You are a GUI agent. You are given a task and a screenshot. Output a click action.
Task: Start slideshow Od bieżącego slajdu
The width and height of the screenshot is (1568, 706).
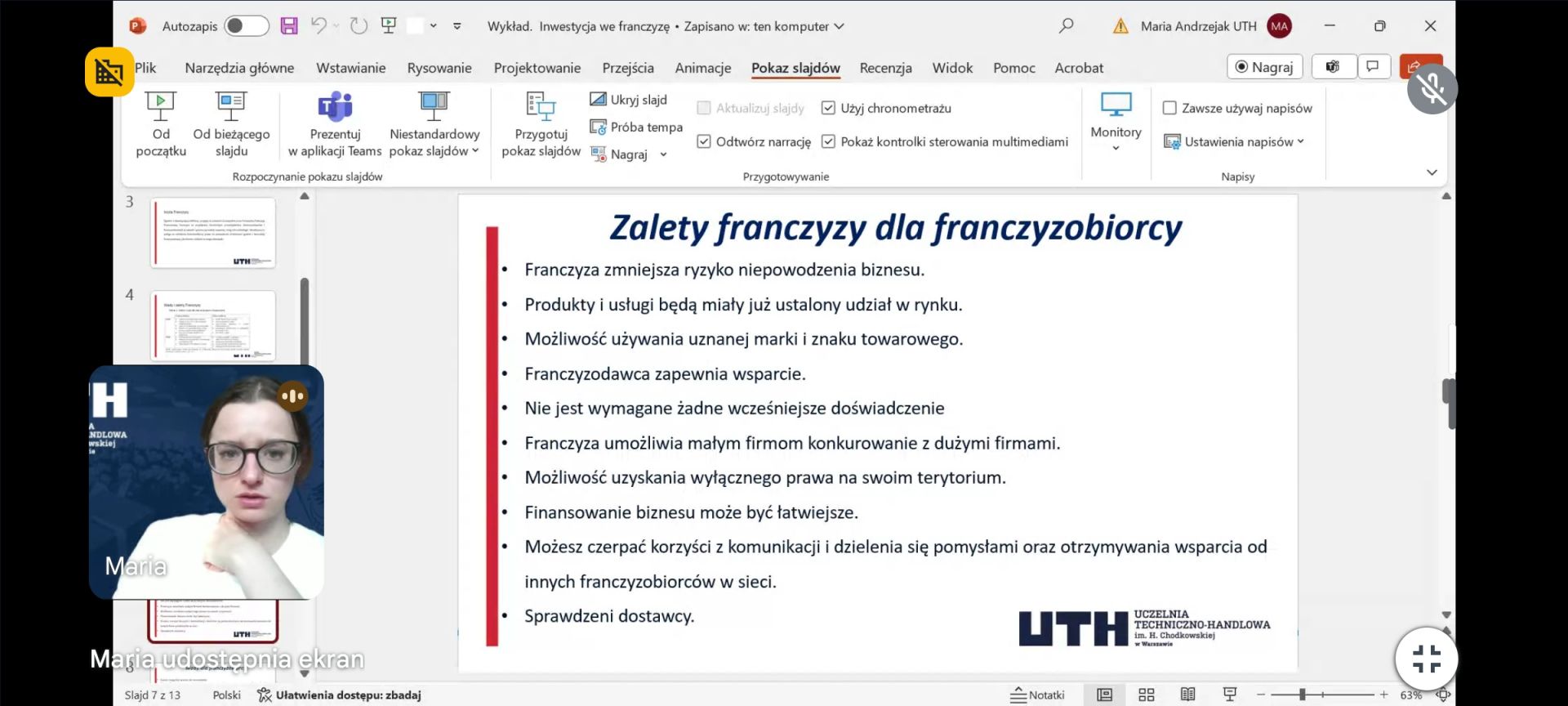click(x=231, y=124)
